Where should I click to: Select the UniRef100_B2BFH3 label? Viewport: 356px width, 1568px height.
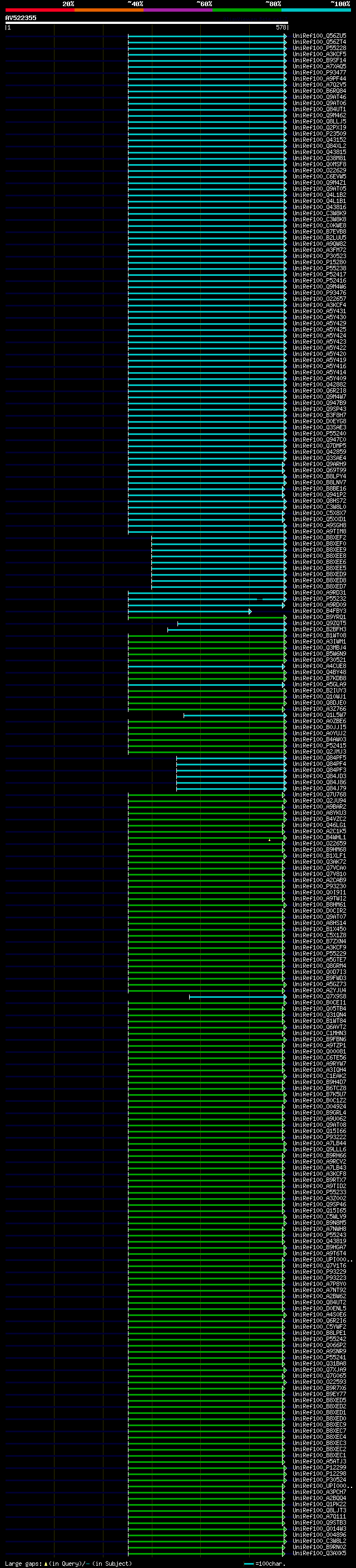click(319, 630)
